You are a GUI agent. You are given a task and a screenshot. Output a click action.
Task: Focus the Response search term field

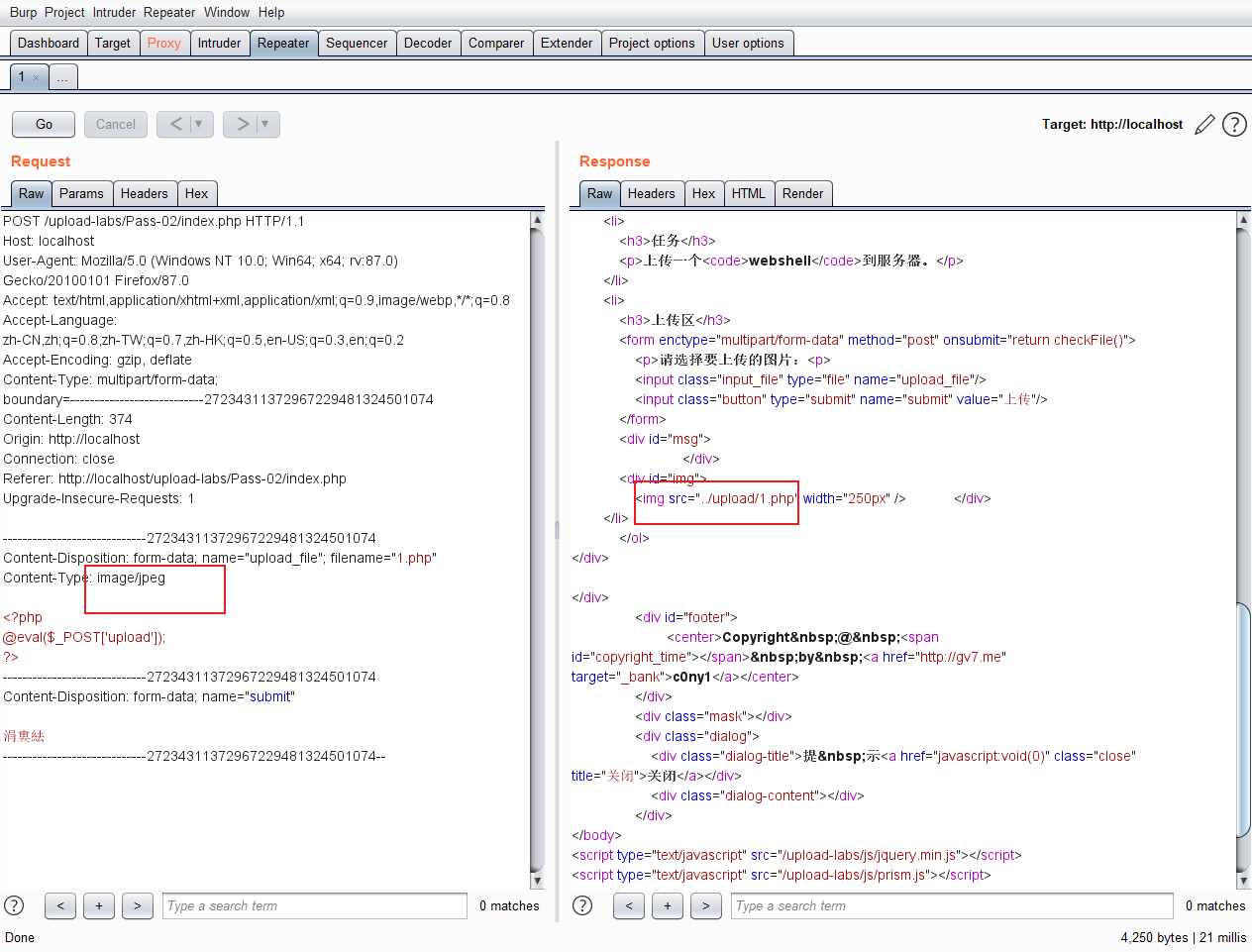pyautogui.click(x=953, y=905)
